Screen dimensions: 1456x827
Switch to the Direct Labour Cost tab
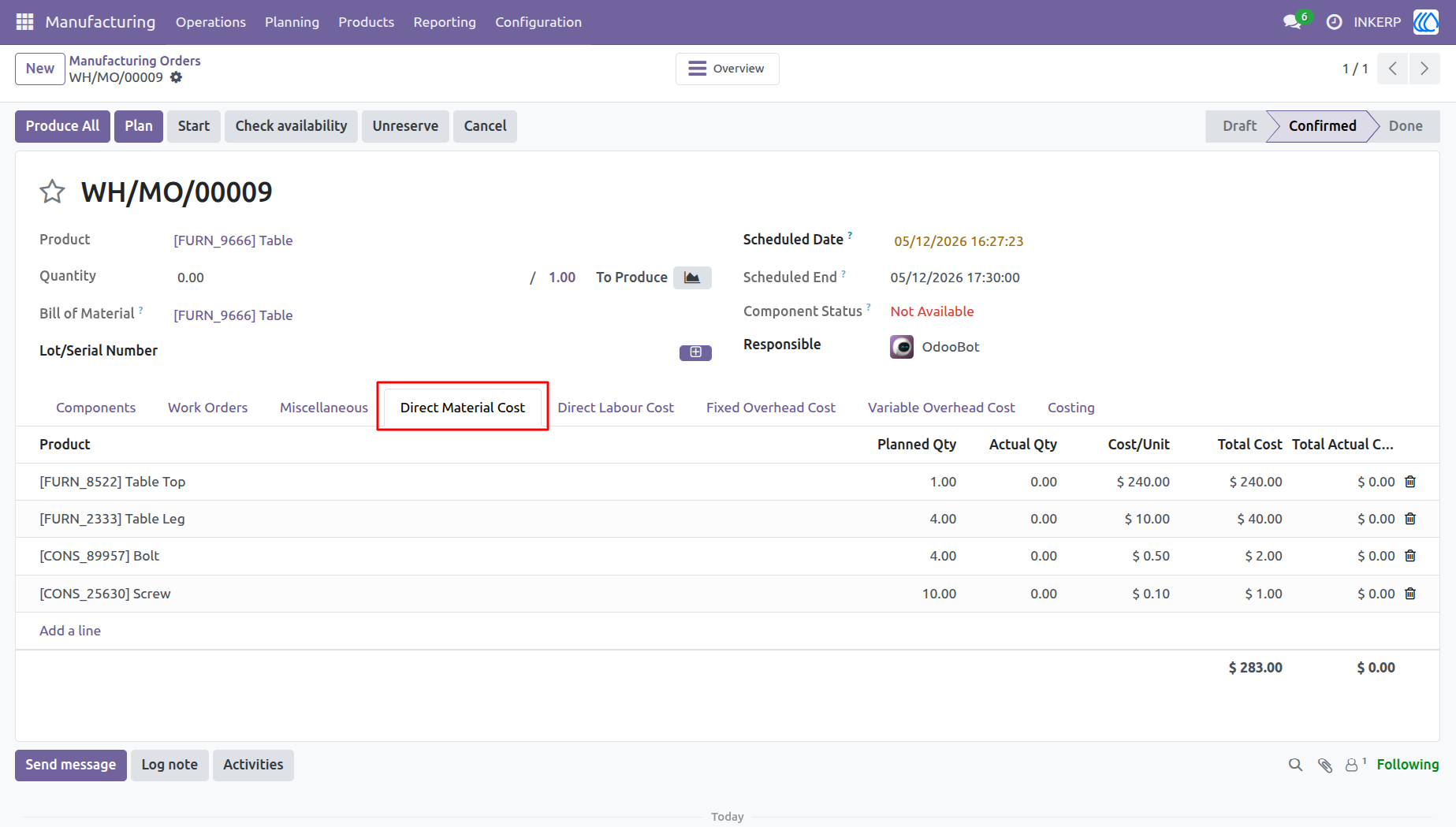(x=616, y=408)
